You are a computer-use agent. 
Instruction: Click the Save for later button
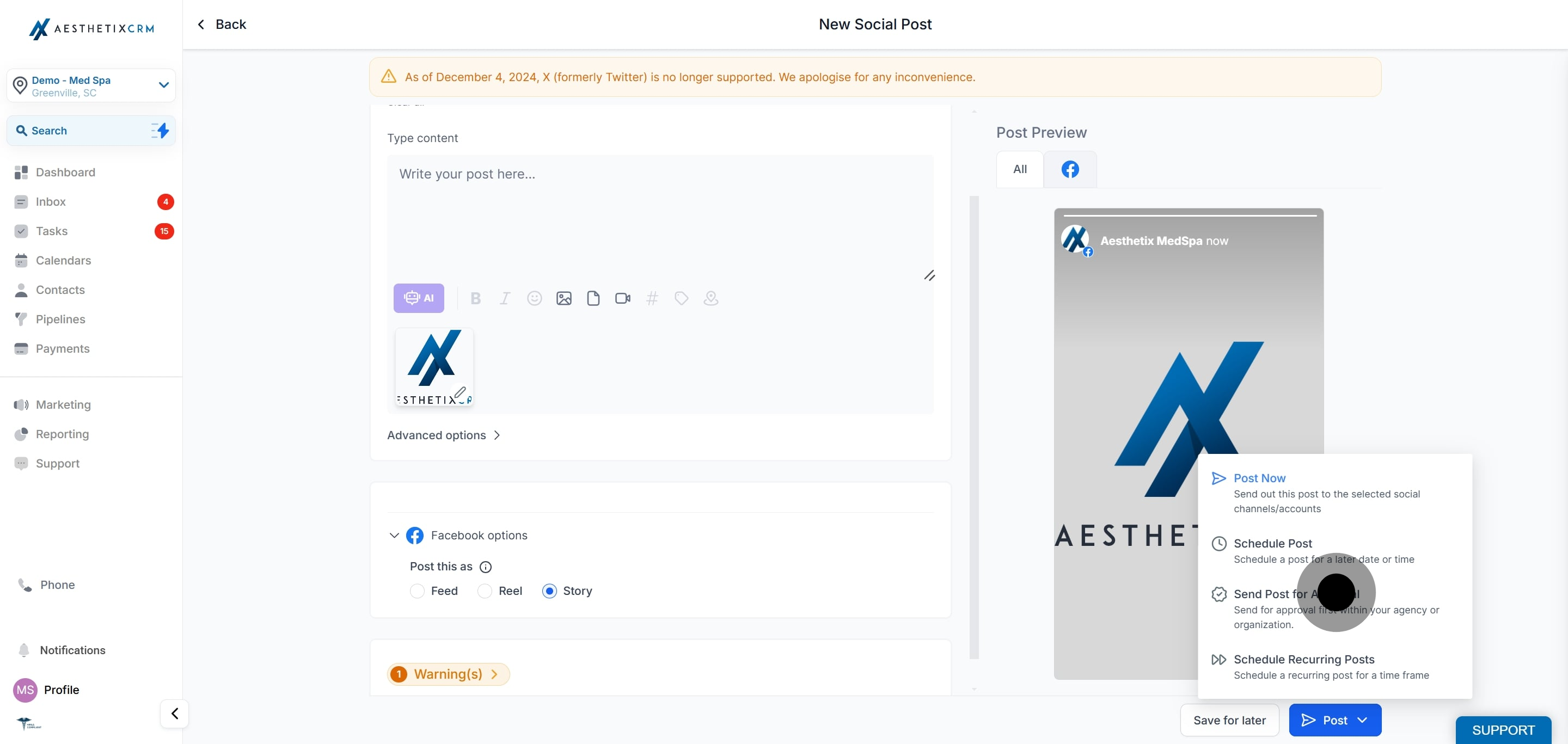tap(1229, 720)
